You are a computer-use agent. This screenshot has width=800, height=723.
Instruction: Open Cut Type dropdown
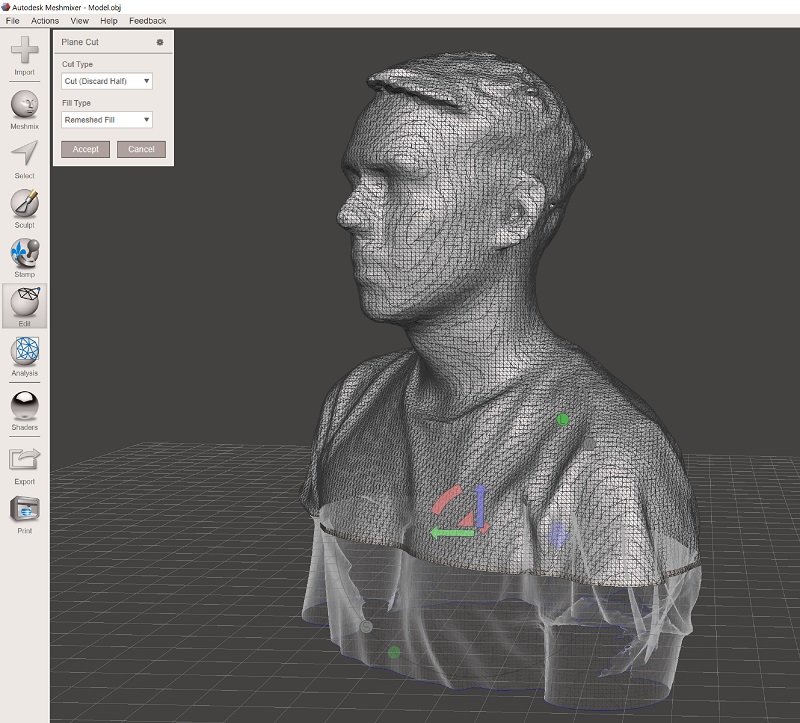pyautogui.click(x=107, y=81)
